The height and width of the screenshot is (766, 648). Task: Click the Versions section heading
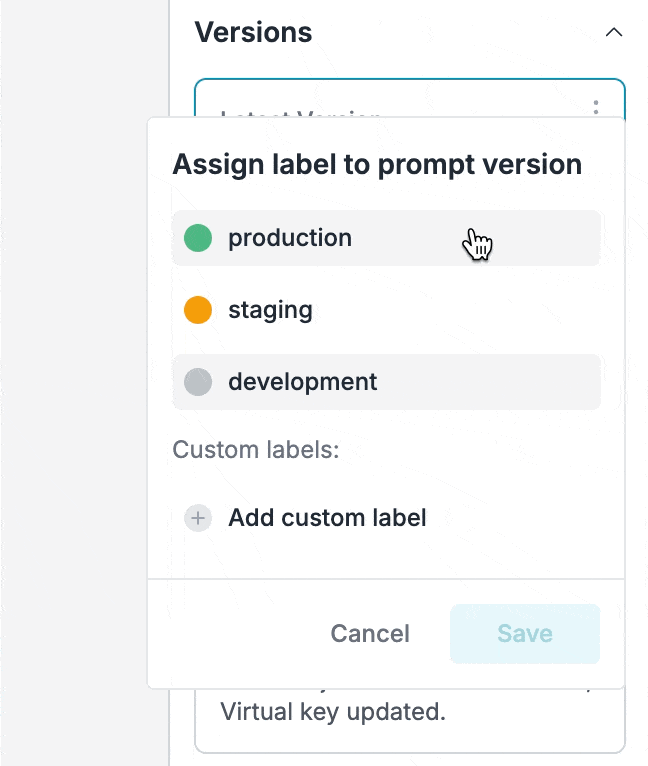click(253, 32)
